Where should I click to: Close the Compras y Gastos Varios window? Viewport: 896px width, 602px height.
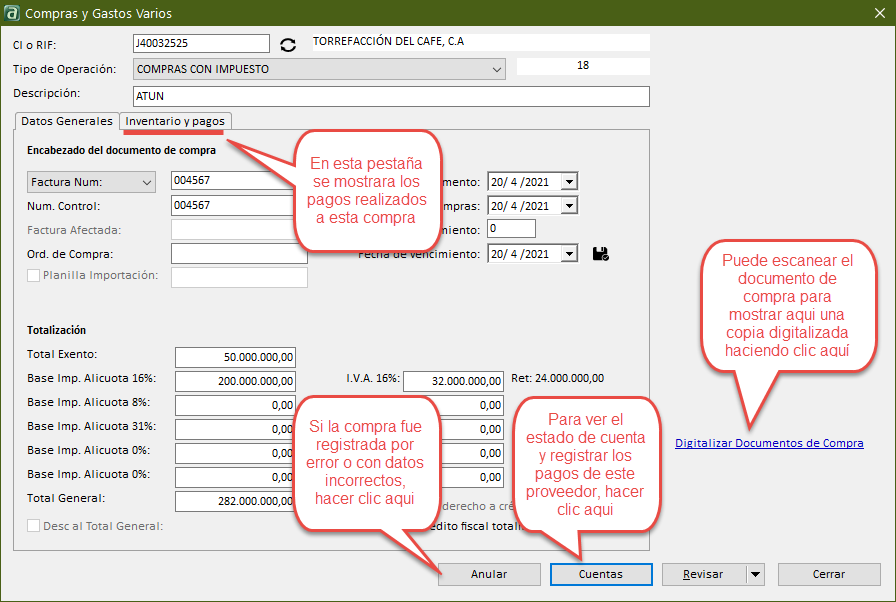pyautogui.click(x=872, y=13)
